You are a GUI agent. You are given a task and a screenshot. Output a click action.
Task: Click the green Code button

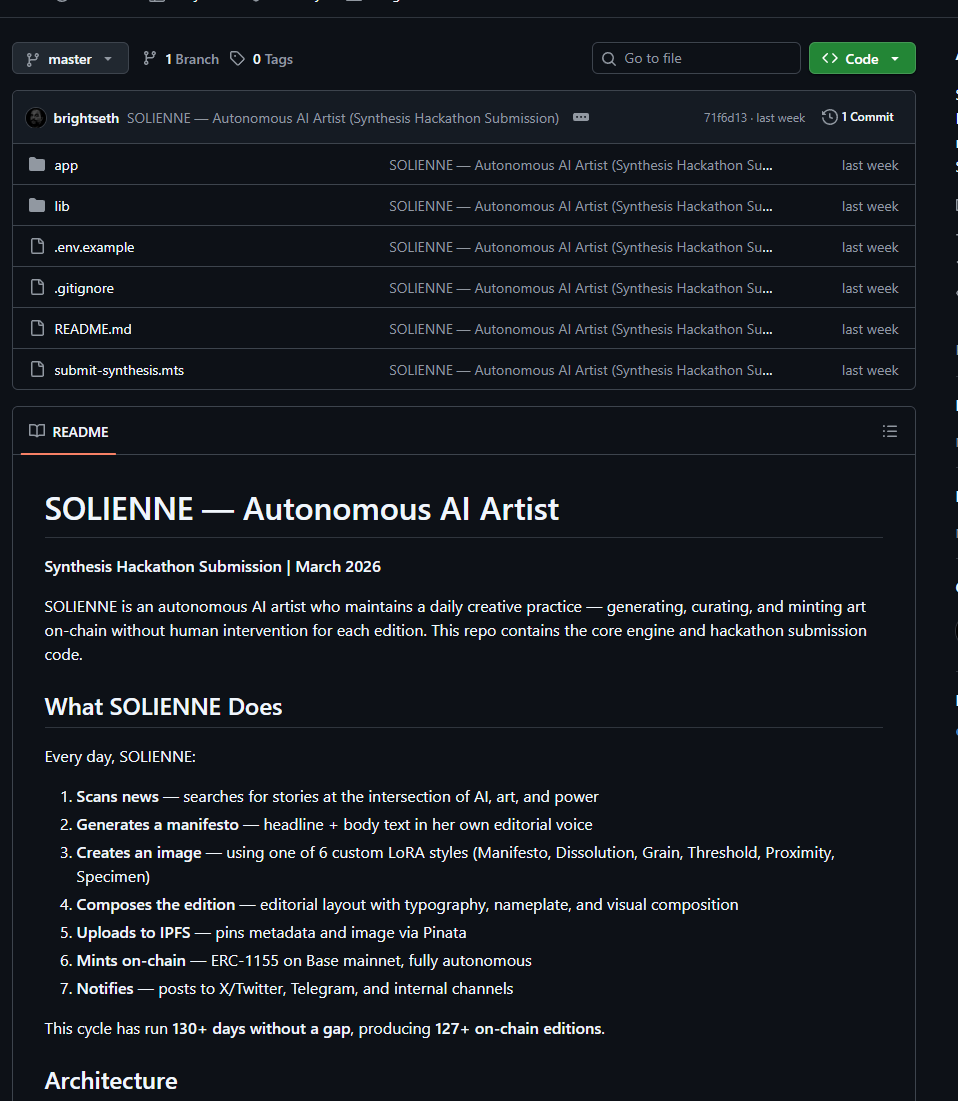(862, 58)
